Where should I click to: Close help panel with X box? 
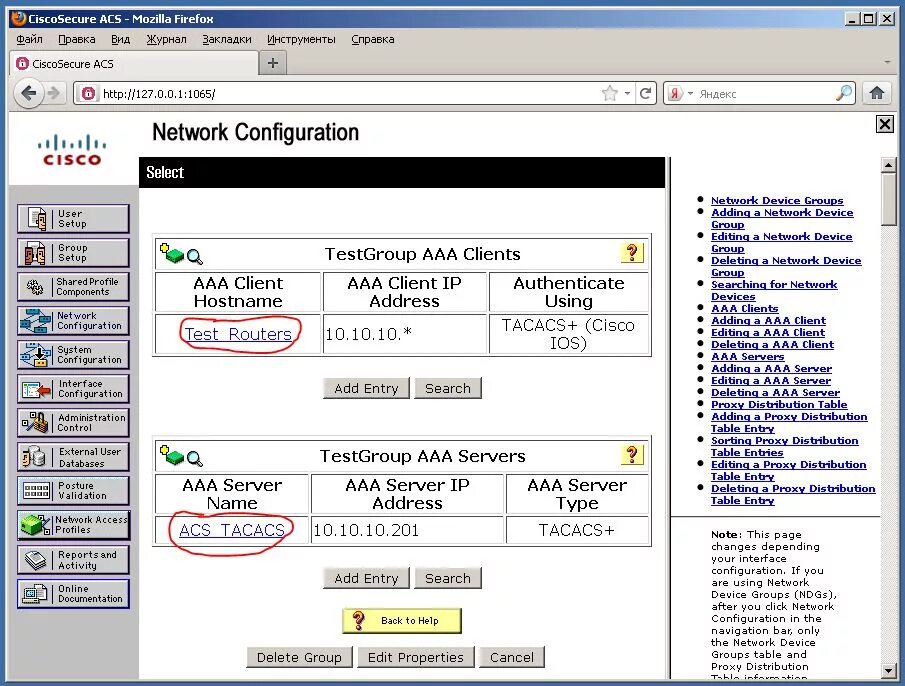pyautogui.click(x=884, y=124)
